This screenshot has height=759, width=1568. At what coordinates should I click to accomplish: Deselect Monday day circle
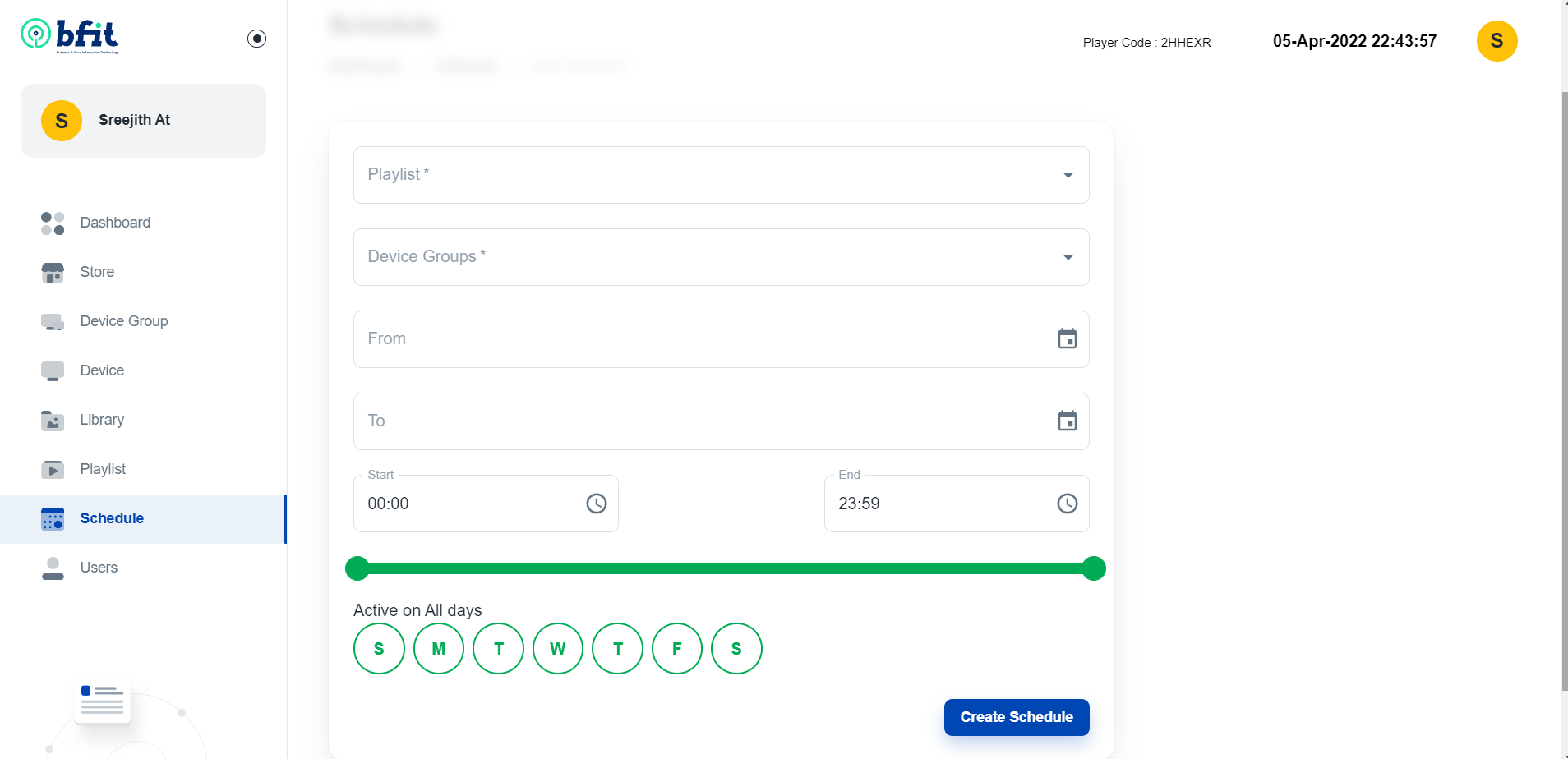(x=438, y=649)
